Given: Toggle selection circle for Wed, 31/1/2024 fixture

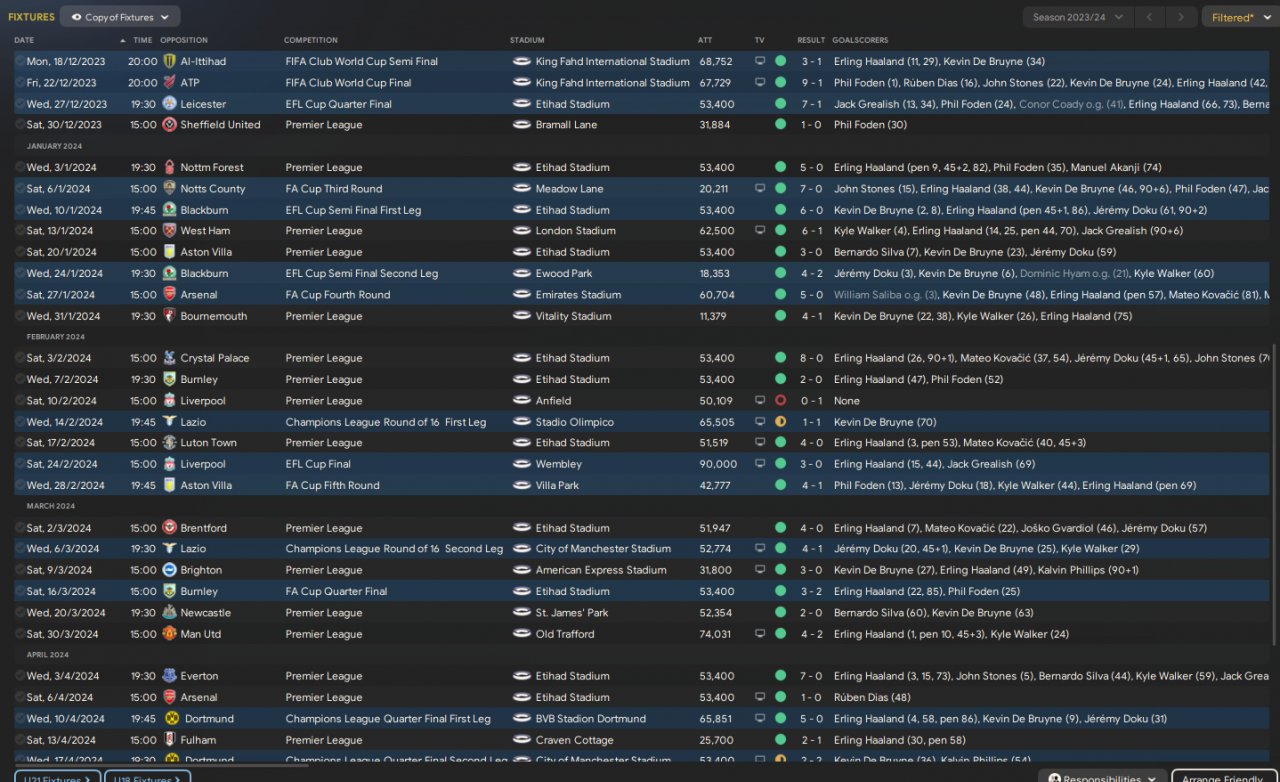Looking at the screenshot, I should tap(20, 316).
